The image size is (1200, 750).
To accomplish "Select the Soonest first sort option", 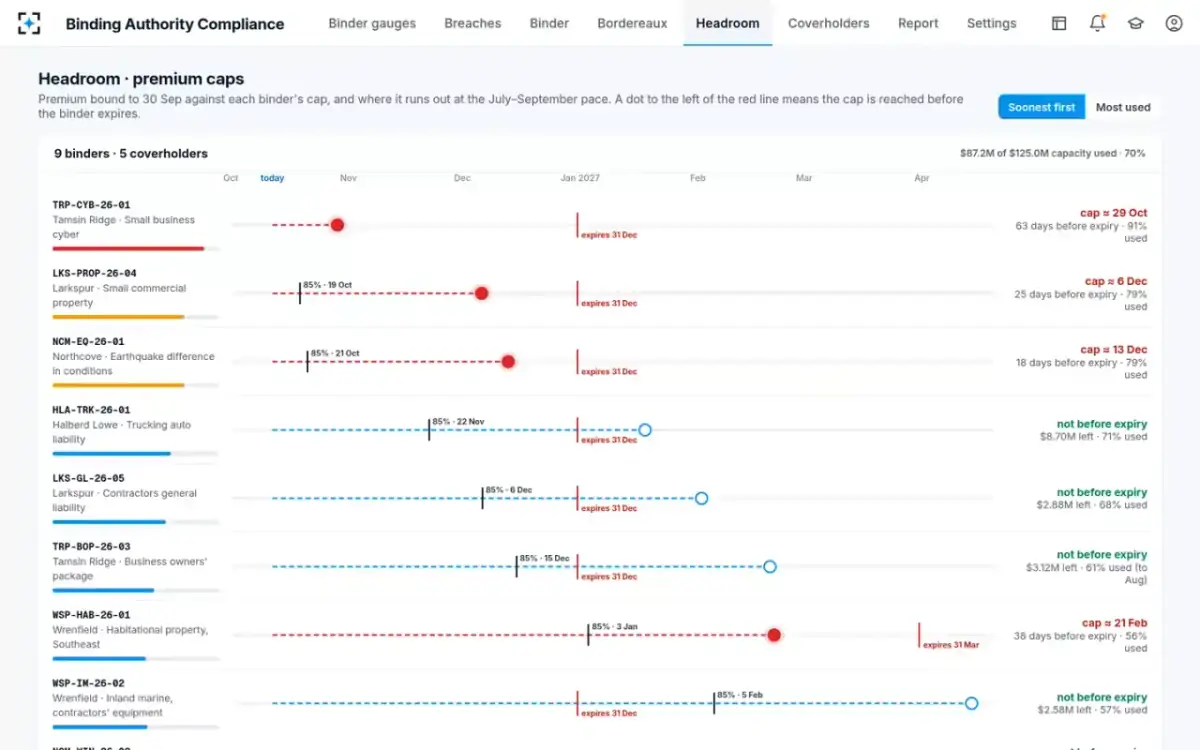I will coord(1042,107).
